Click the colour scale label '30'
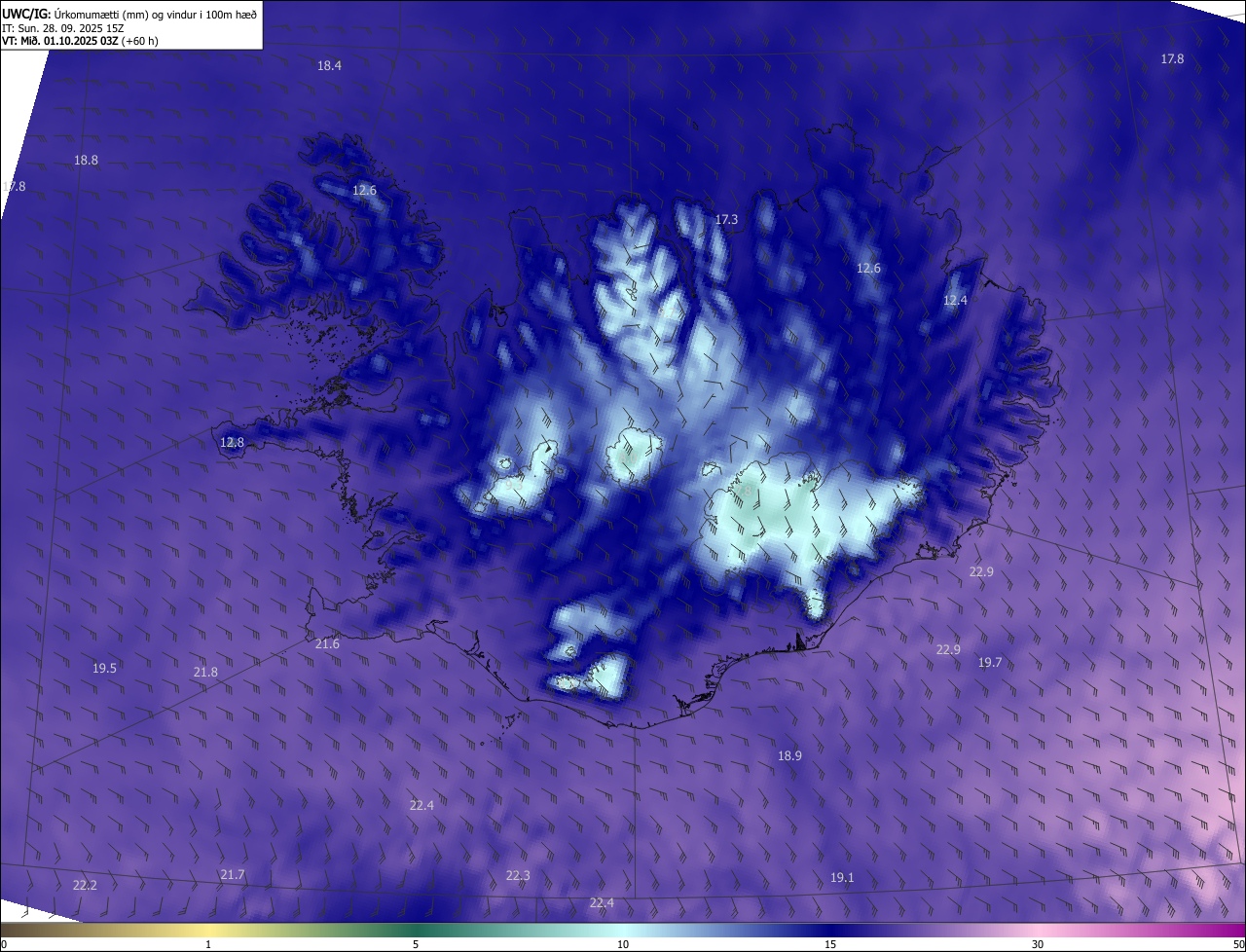 click(x=1038, y=944)
